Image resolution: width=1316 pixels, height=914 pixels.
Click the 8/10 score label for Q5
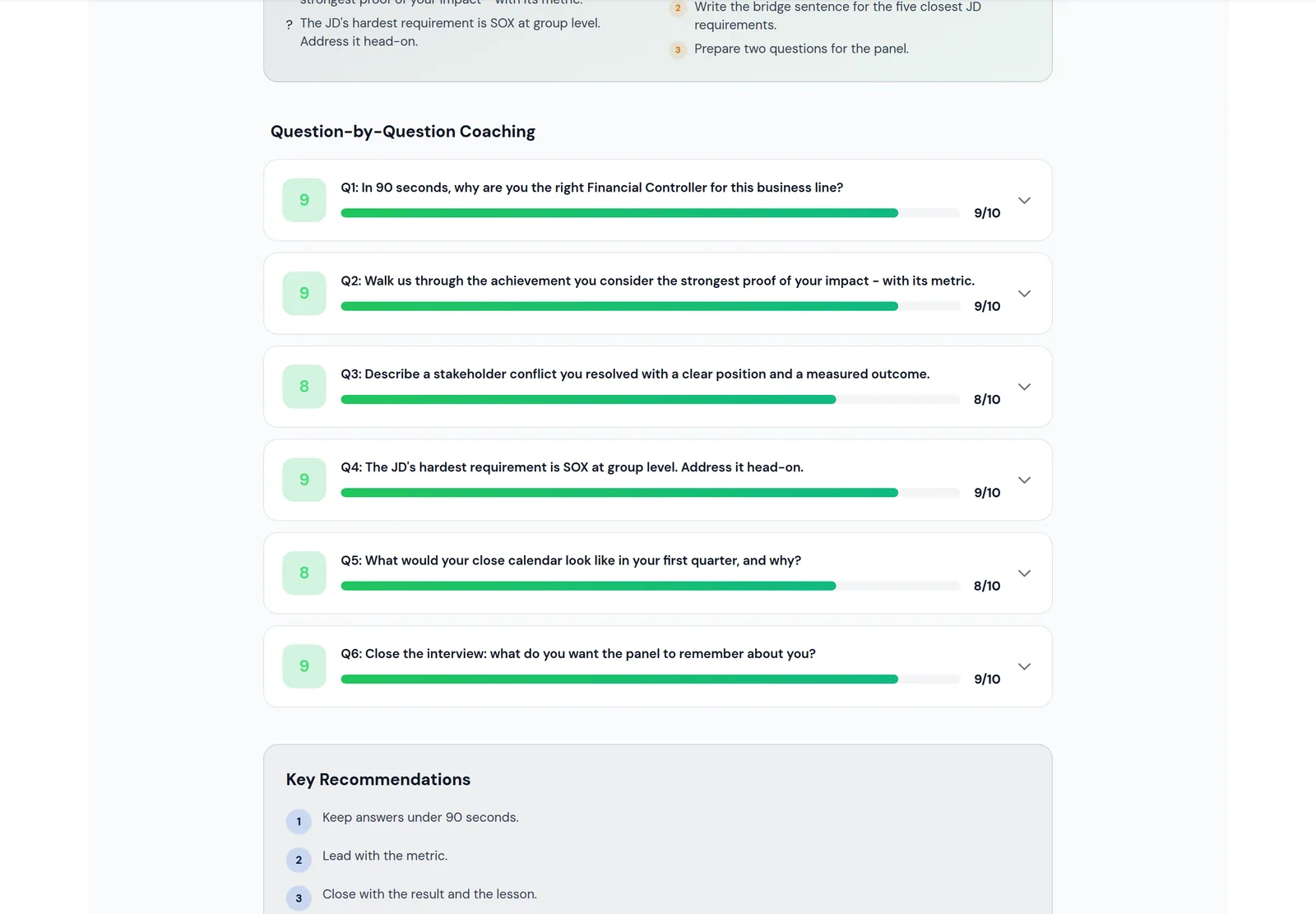pyautogui.click(x=987, y=586)
